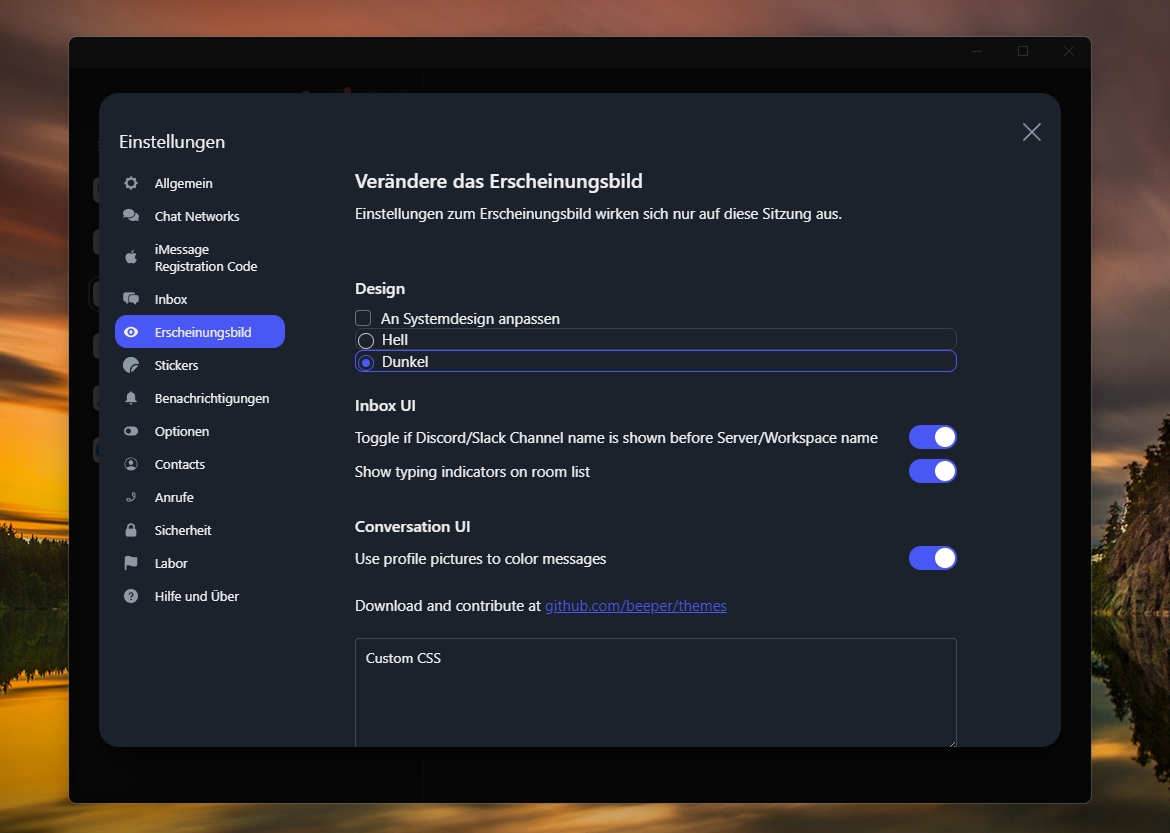Image resolution: width=1170 pixels, height=833 pixels.
Task: Toggle Use profile pictures to color messages
Action: coord(932,558)
